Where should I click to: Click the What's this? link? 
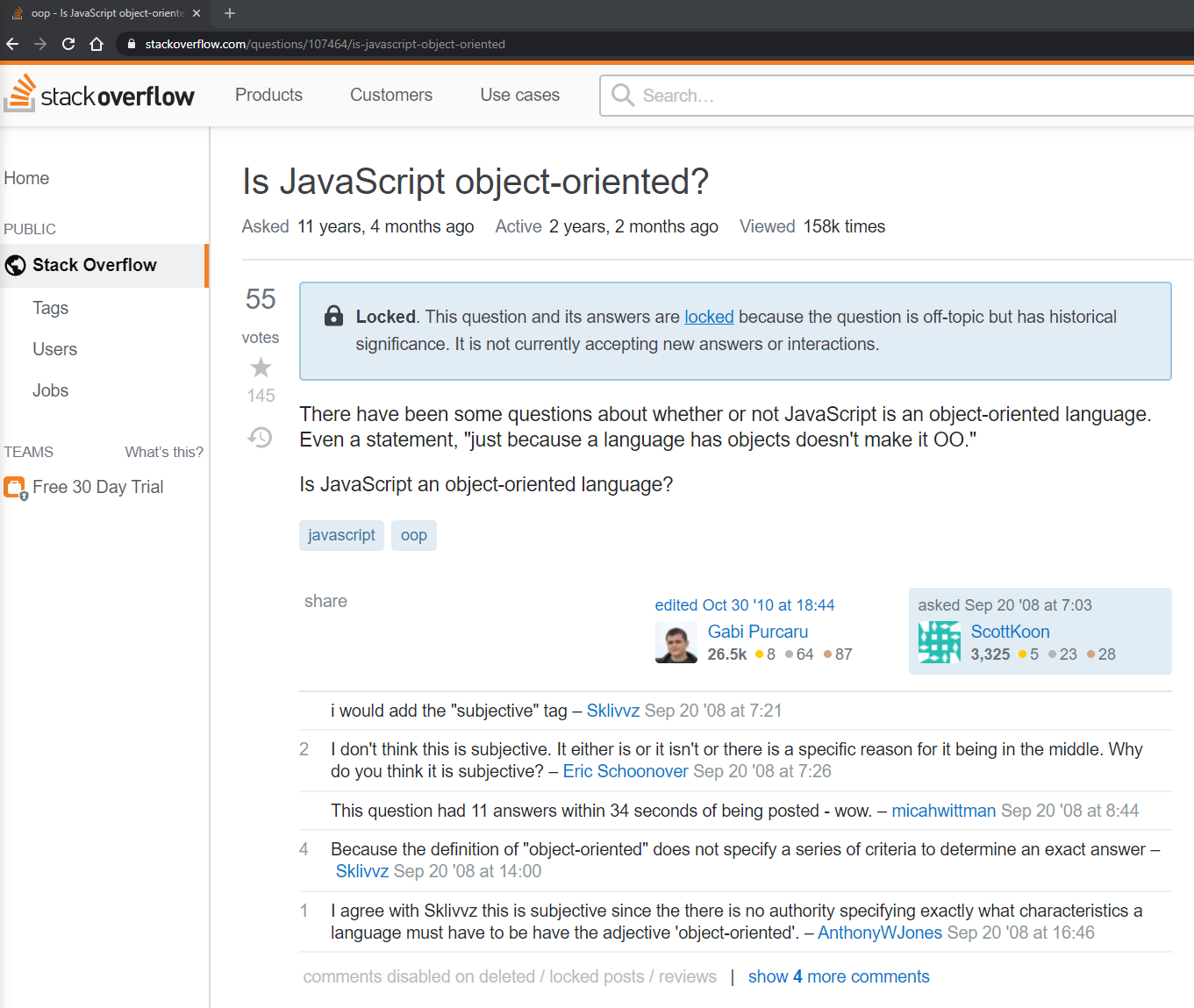click(164, 452)
